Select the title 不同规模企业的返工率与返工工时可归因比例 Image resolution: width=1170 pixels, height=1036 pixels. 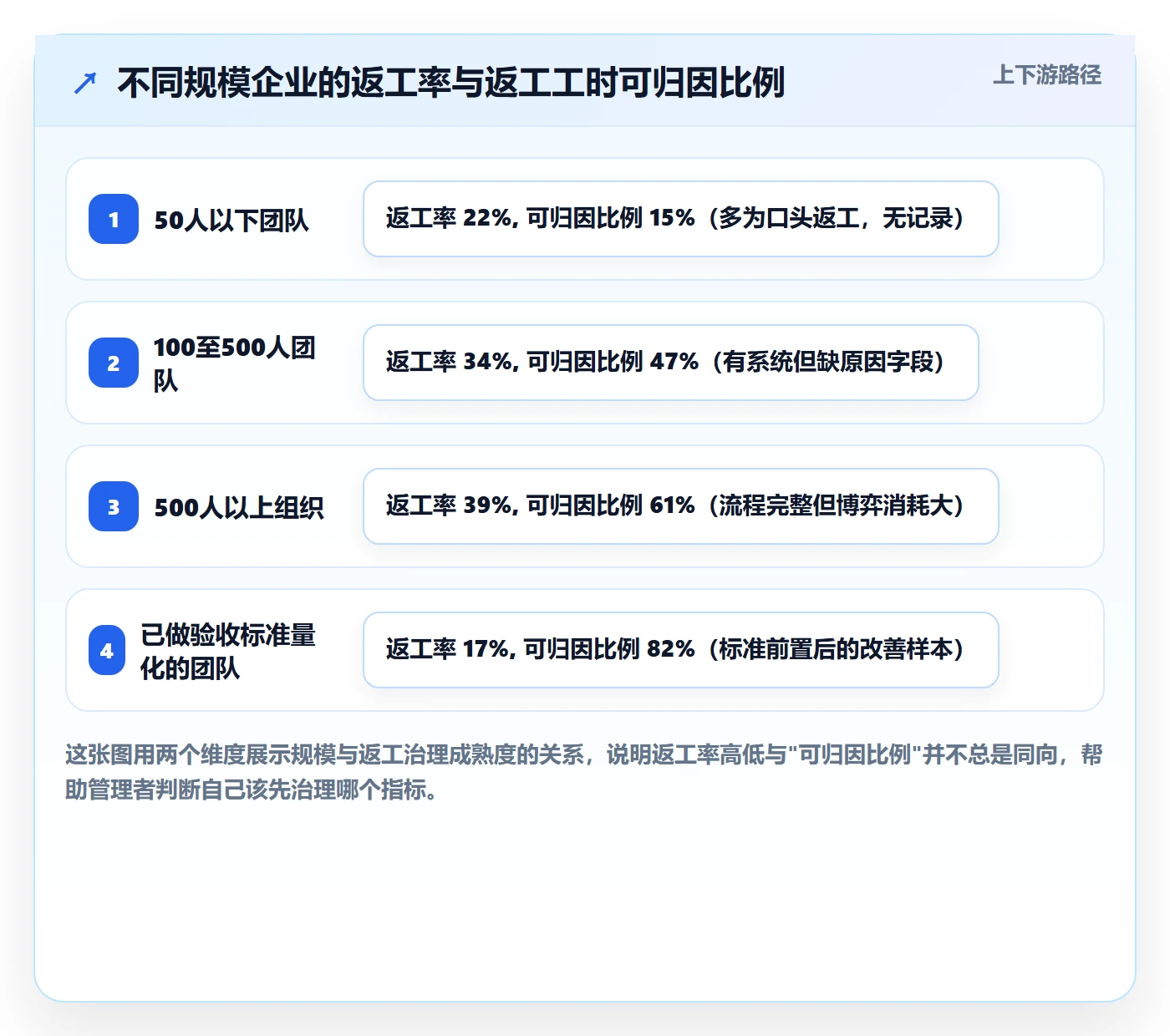(450, 83)
